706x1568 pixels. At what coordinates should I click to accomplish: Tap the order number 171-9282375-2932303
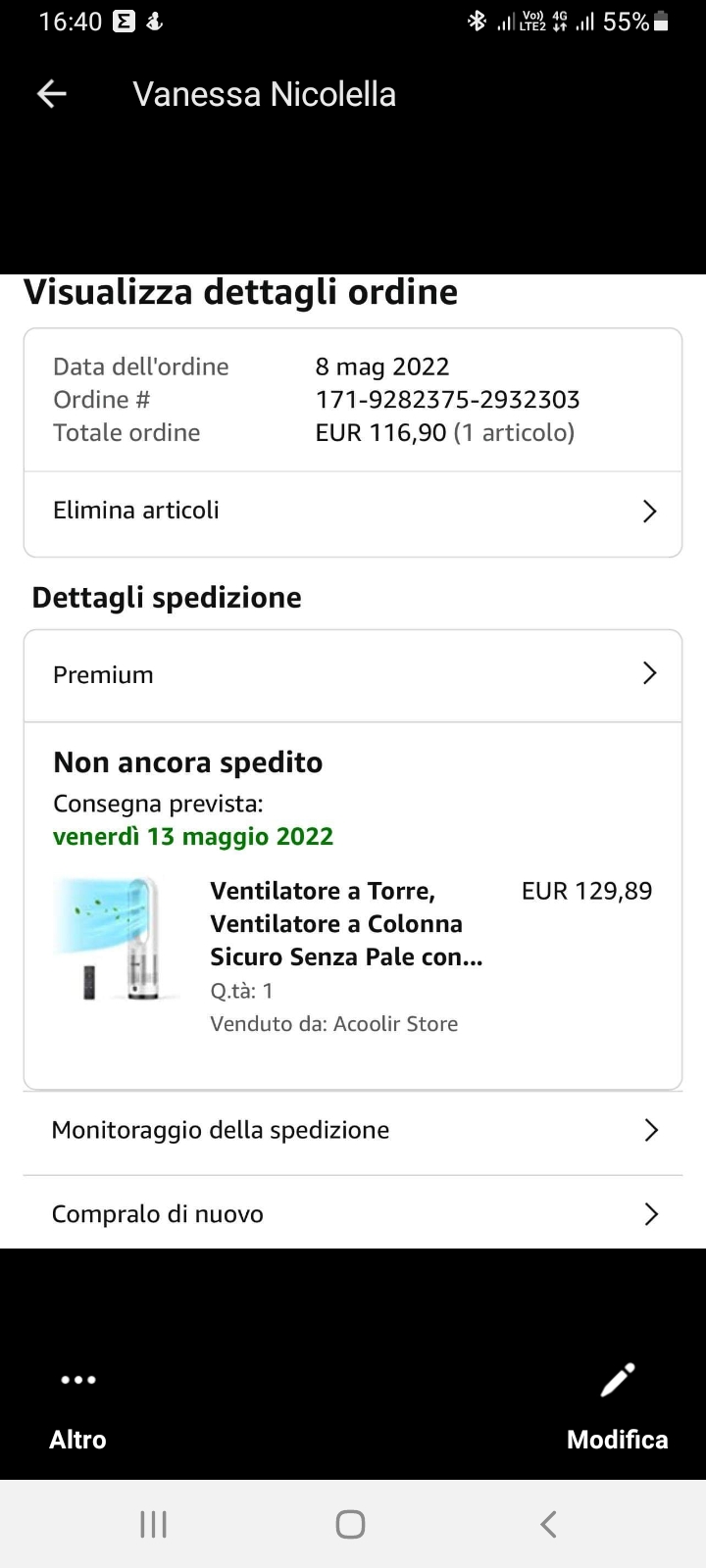point(447,400)
